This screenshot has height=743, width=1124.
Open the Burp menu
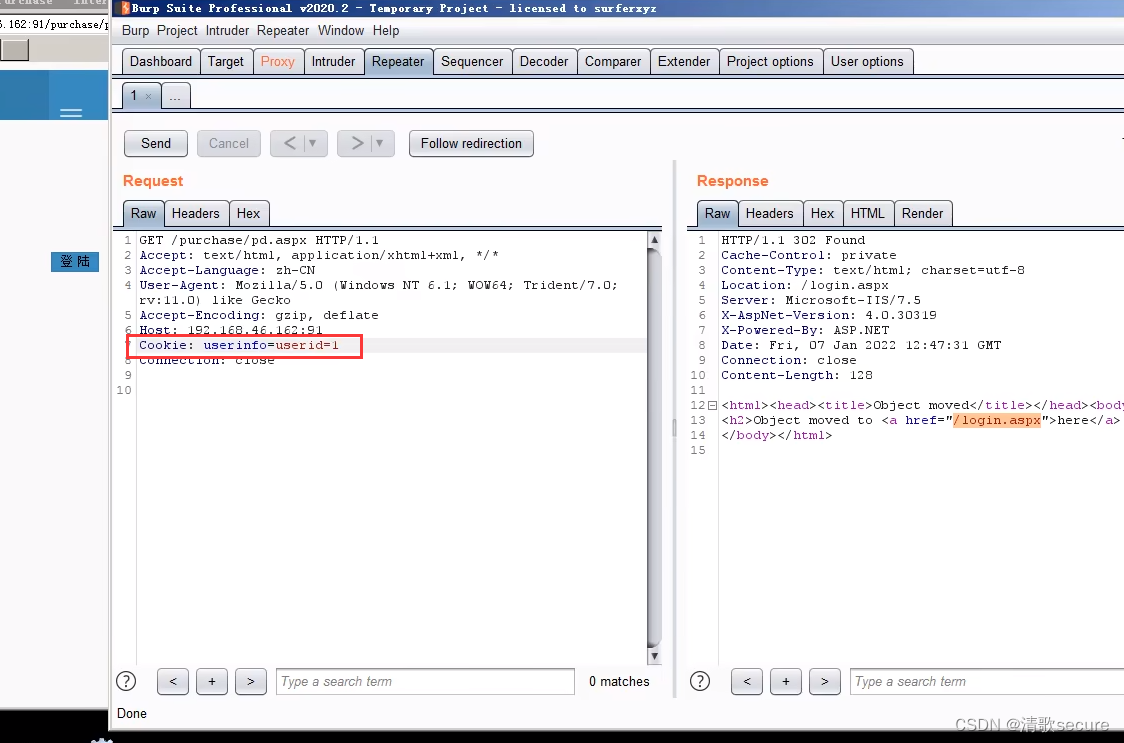[x=135, y=30]
